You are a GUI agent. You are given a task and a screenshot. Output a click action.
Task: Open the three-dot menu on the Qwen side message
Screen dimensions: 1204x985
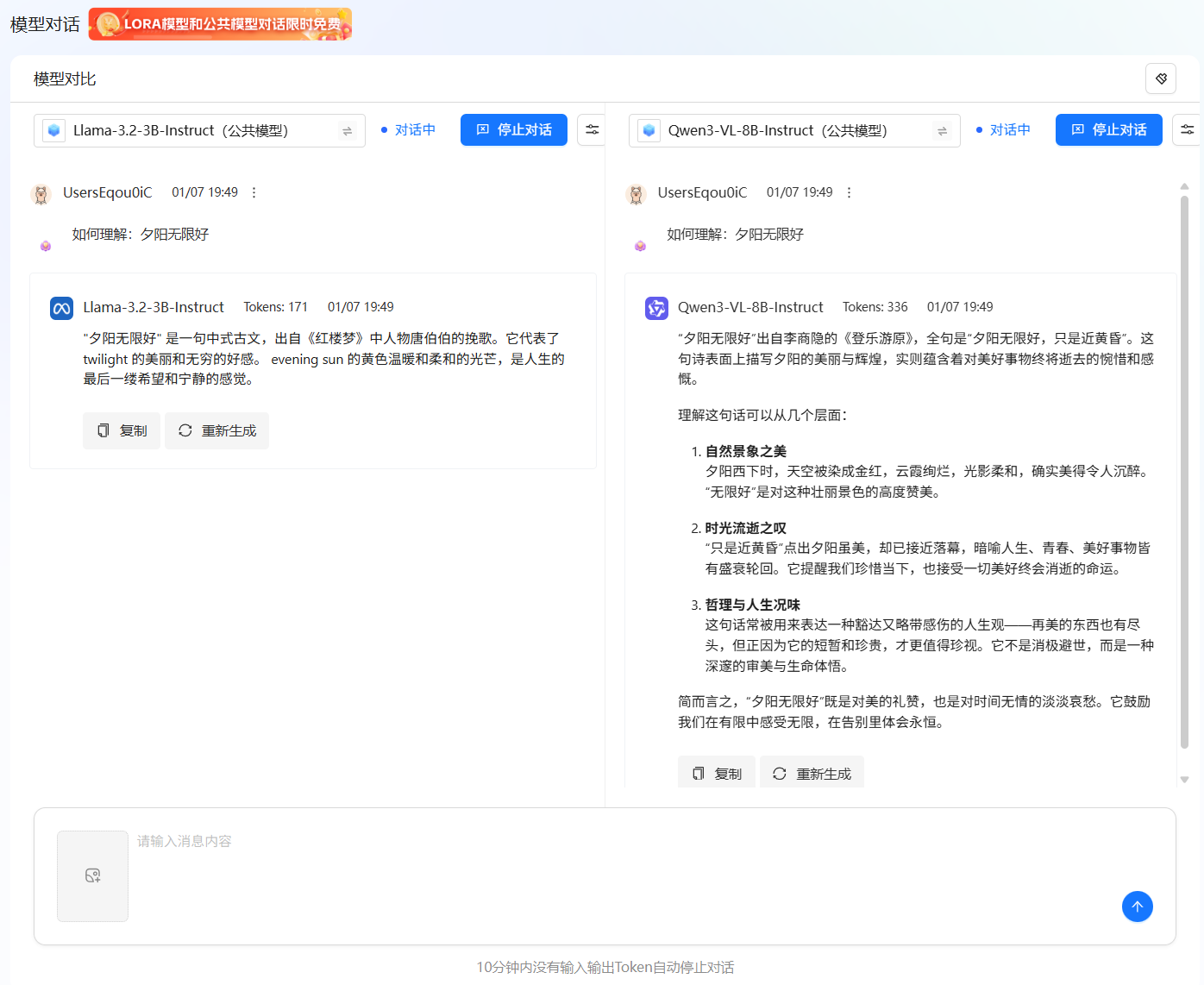point(849,192)
